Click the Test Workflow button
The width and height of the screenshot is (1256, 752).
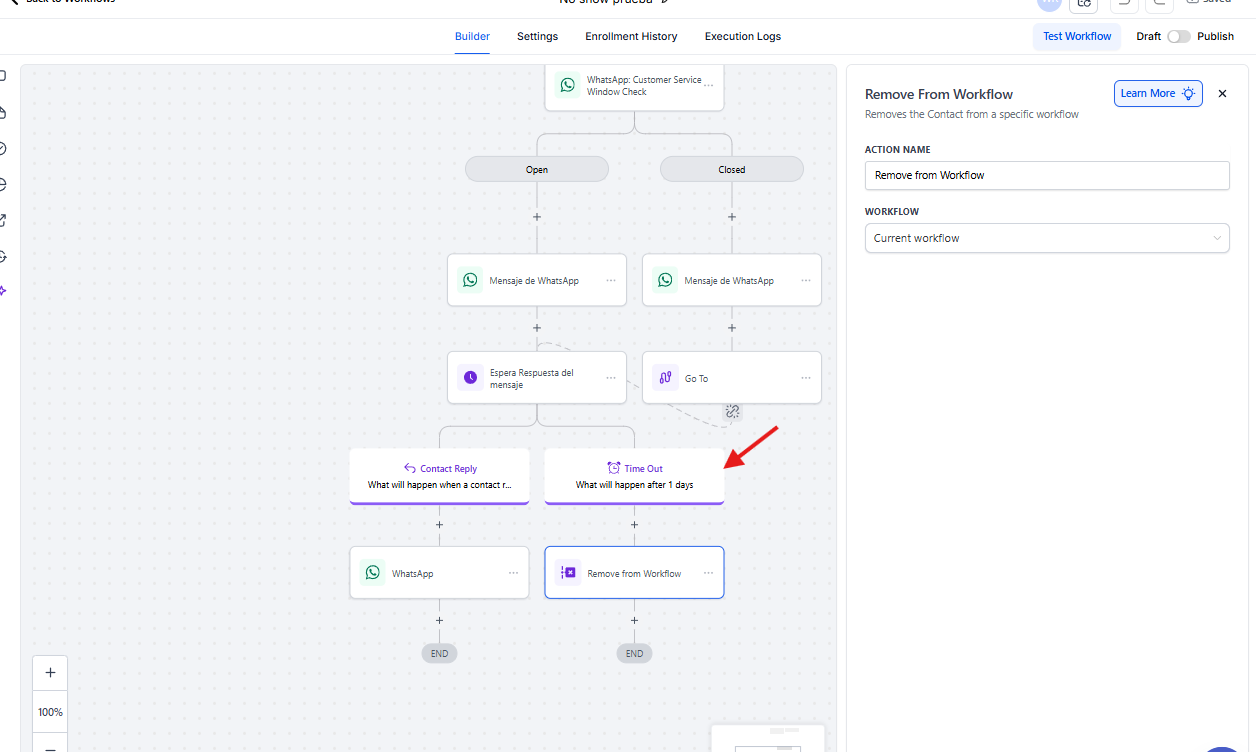1076,36
